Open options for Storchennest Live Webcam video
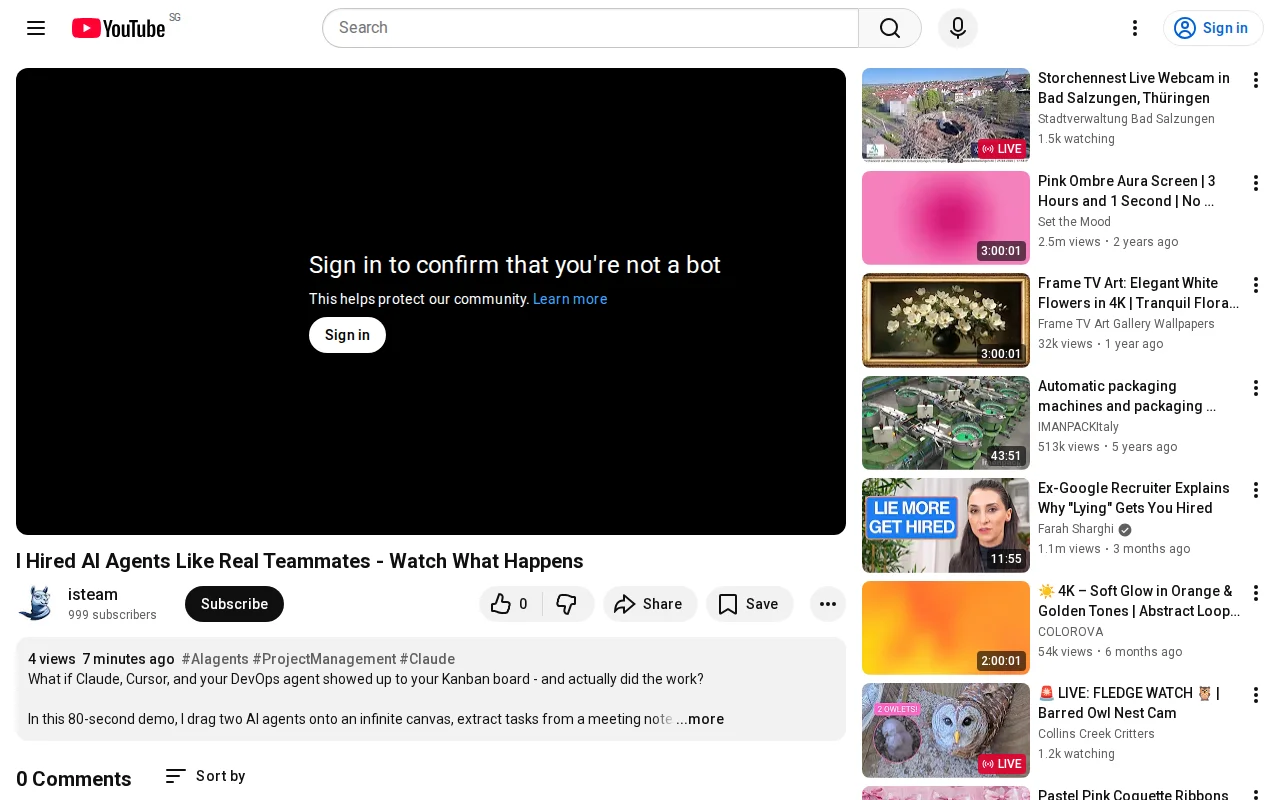Screen dimensions: 1280x800 tap(1256, 80)
